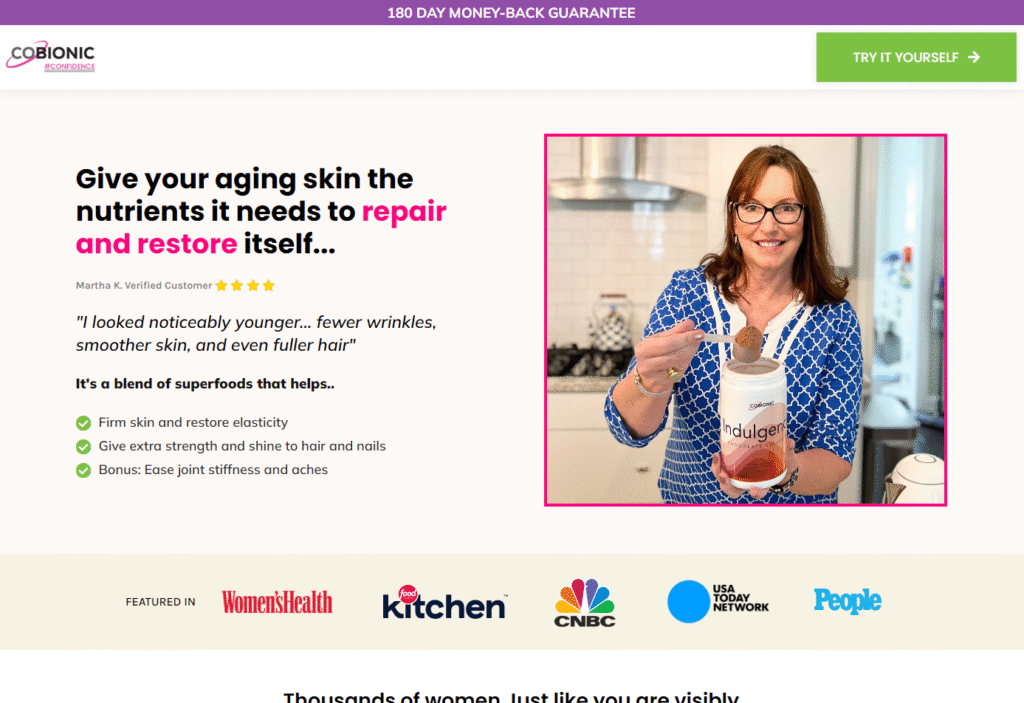1024x703 pixels.
Task: Click the arrow icon in Try It Yourself
Action: pos(974,57)
